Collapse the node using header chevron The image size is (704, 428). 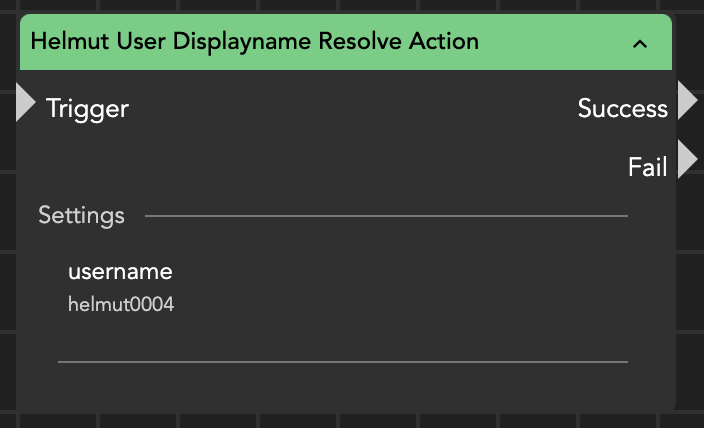pos(641,43)
